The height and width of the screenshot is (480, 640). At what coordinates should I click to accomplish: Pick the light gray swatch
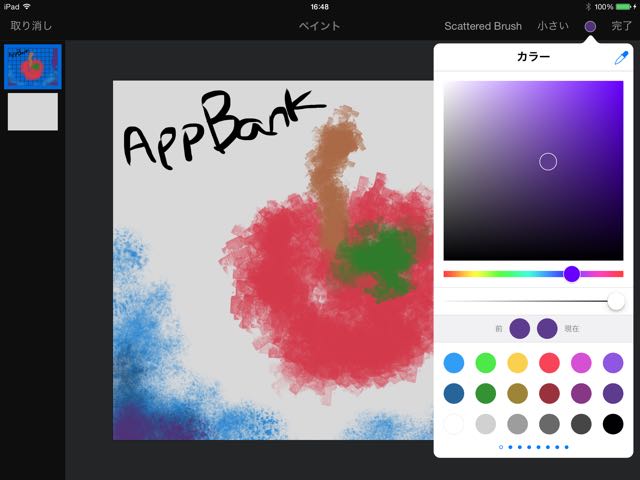point(486,424)
